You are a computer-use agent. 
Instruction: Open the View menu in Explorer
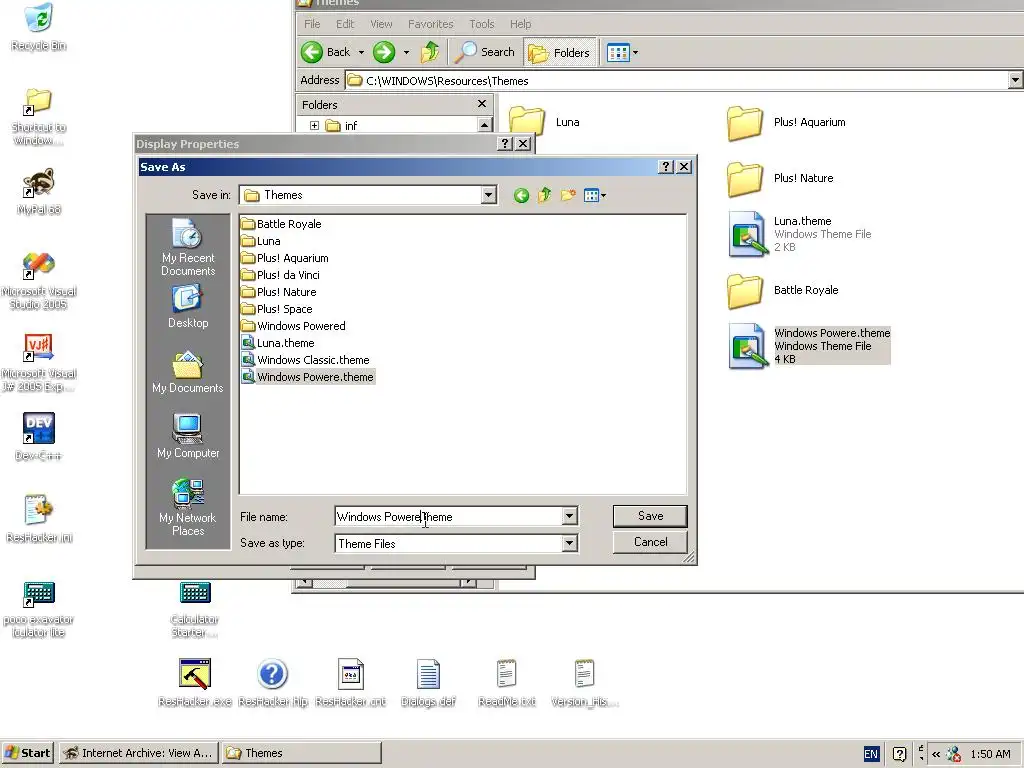pyautogui.click(x=381, y=24)
